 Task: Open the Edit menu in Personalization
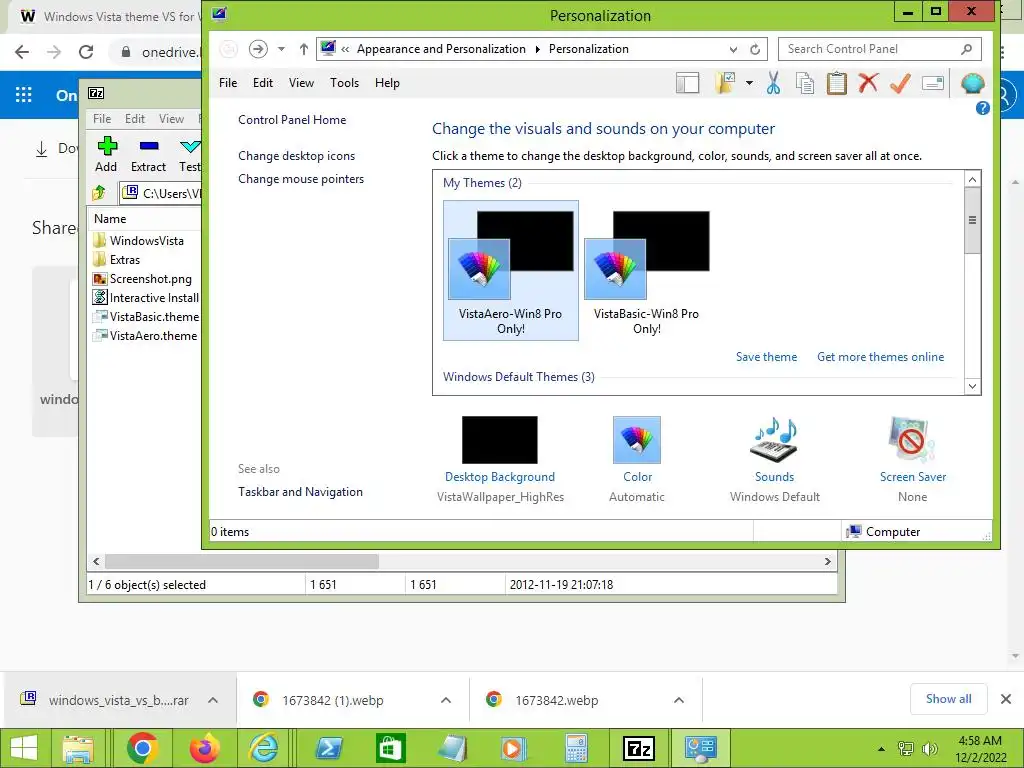[263, 83]
